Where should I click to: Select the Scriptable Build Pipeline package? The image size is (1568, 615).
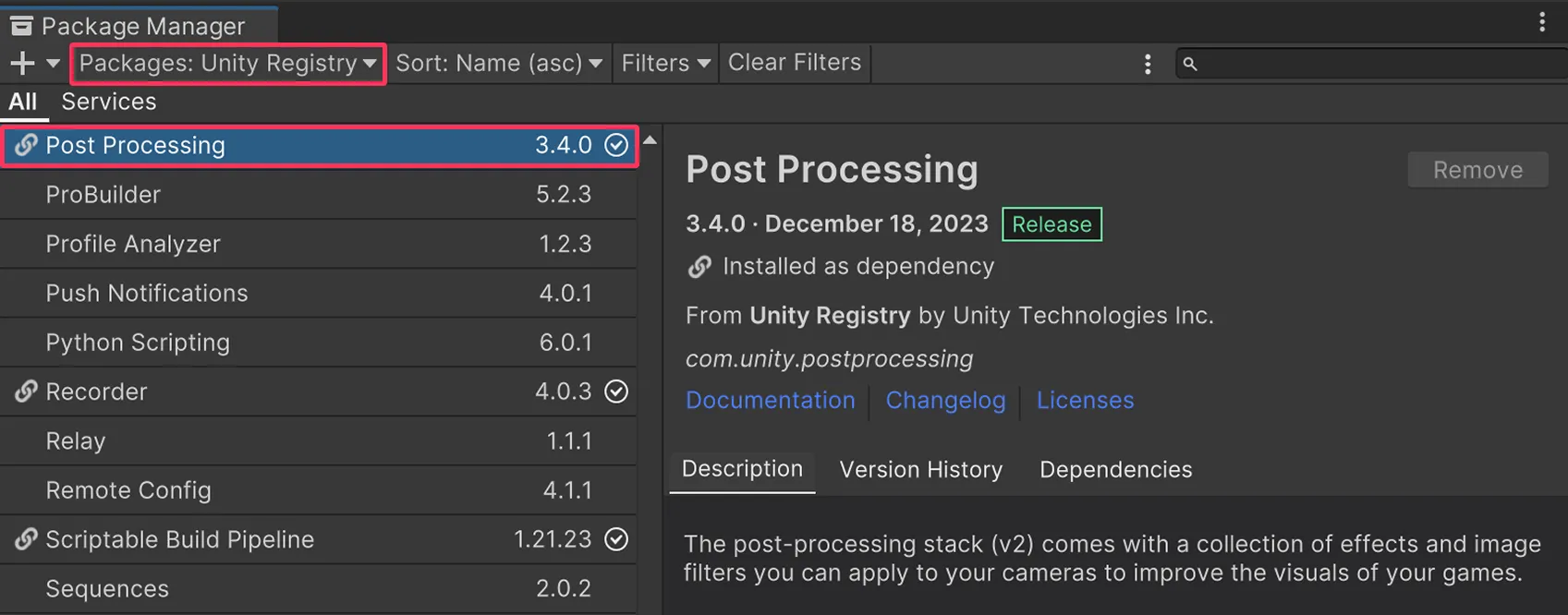(x=319, y=539)
